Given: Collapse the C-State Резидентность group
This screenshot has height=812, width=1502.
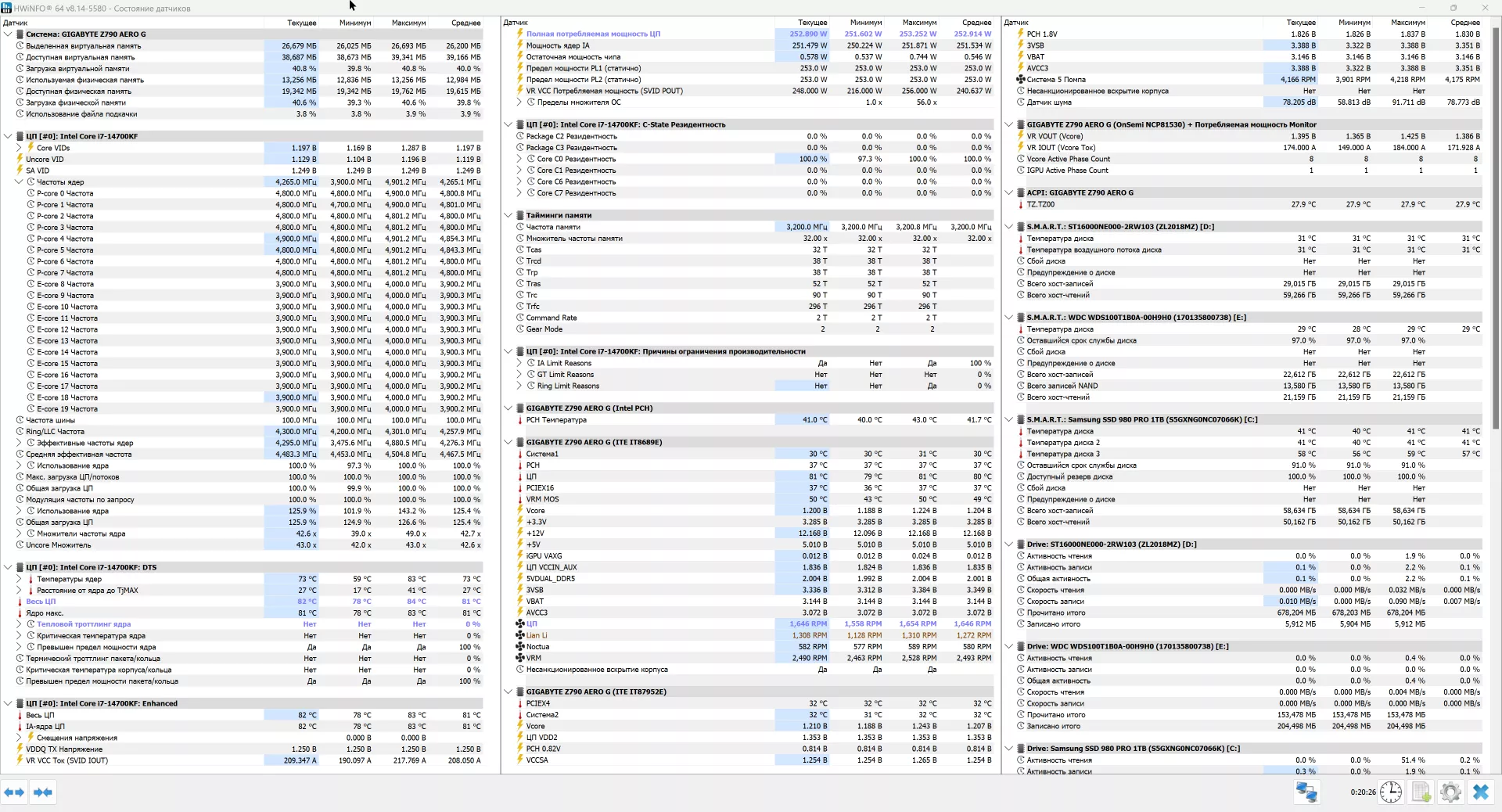Looking at the screenshot, I should pos(508,125).
